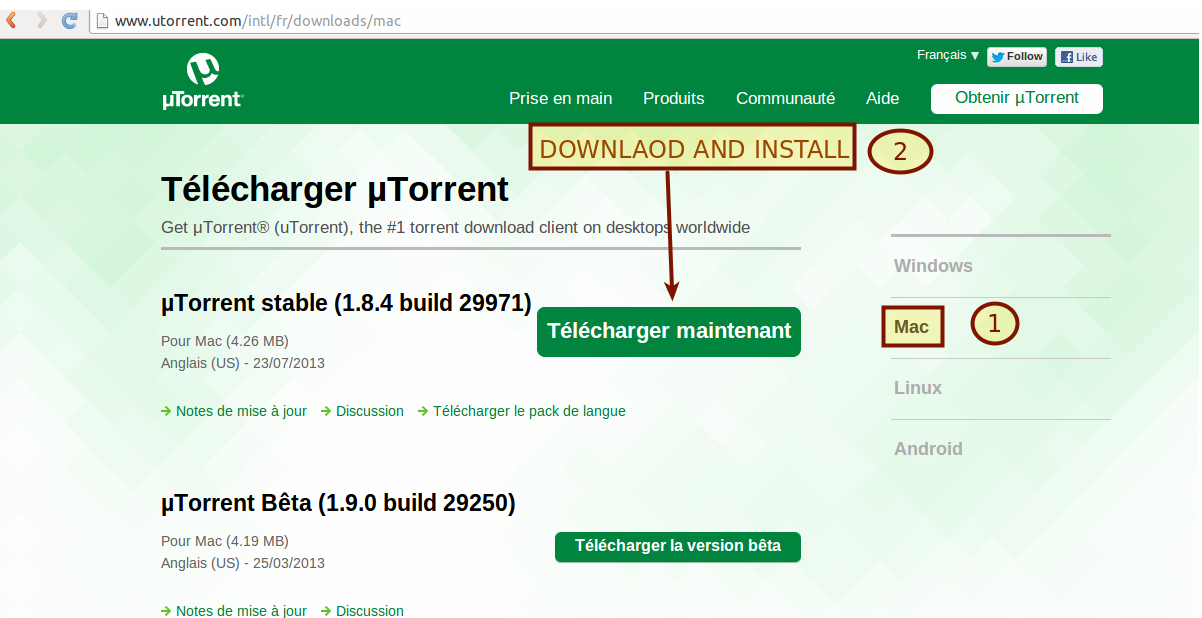
Task: Open the Discussion link for stable version
Action: 362,411
